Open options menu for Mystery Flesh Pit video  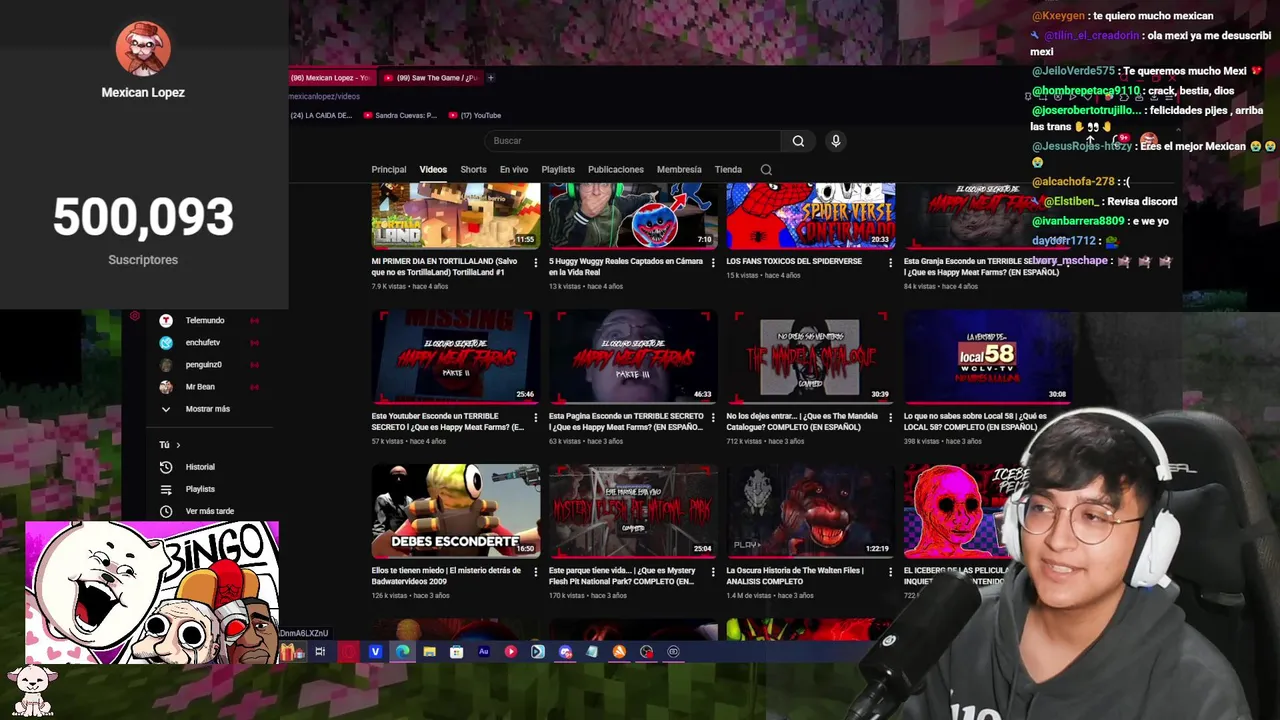tap(712, 572)
